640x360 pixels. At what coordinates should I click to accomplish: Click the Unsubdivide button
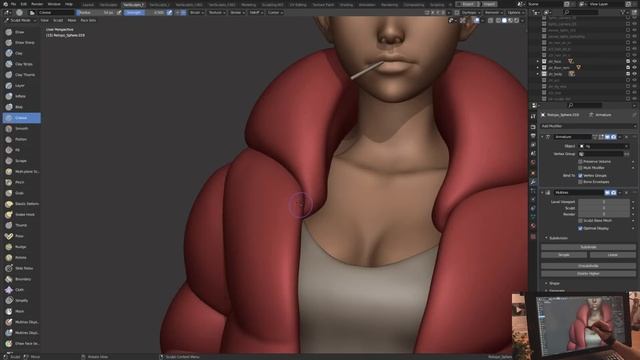[x=588, y=266]
